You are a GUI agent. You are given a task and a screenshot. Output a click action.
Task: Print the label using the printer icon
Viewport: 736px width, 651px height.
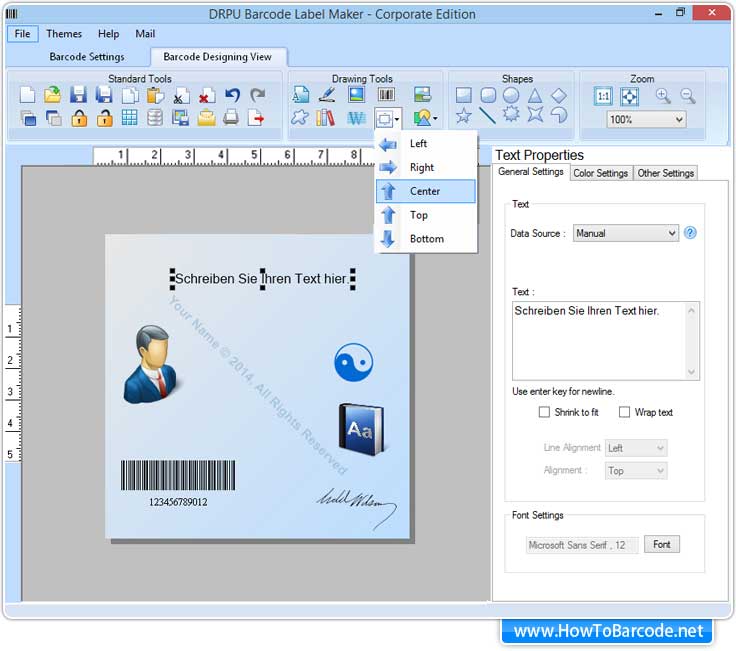pyautogui.click(x=231, y=117)
